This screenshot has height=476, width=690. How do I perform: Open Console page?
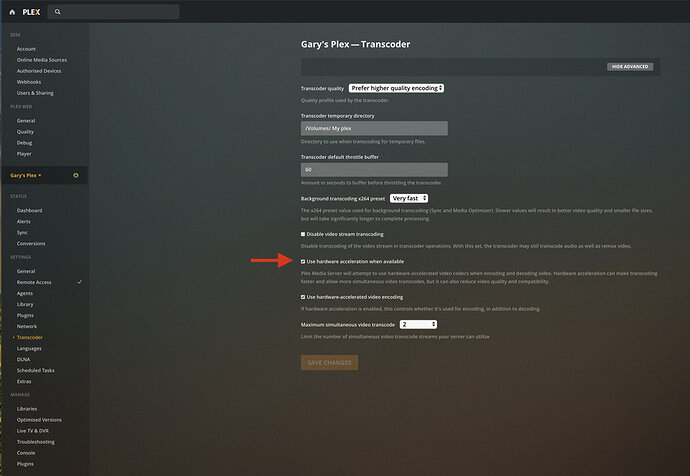[x=26, y=453]
